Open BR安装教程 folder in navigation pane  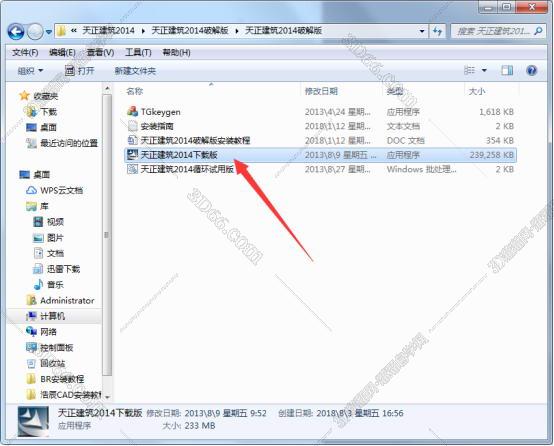[x=55, y=379]
